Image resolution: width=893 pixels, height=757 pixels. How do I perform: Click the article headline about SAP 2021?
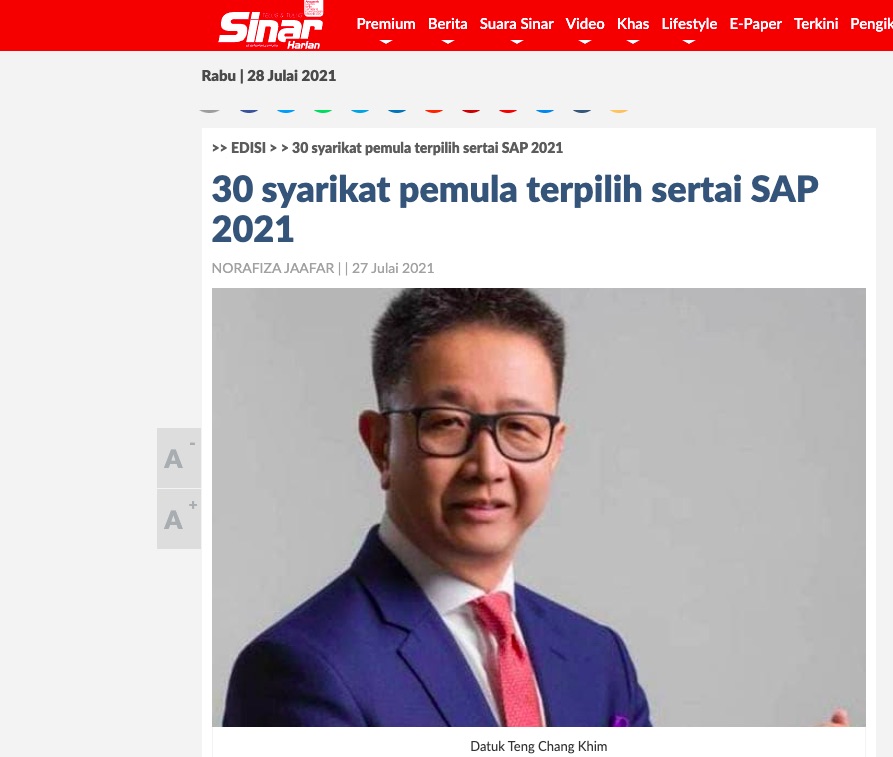(515, 208)
